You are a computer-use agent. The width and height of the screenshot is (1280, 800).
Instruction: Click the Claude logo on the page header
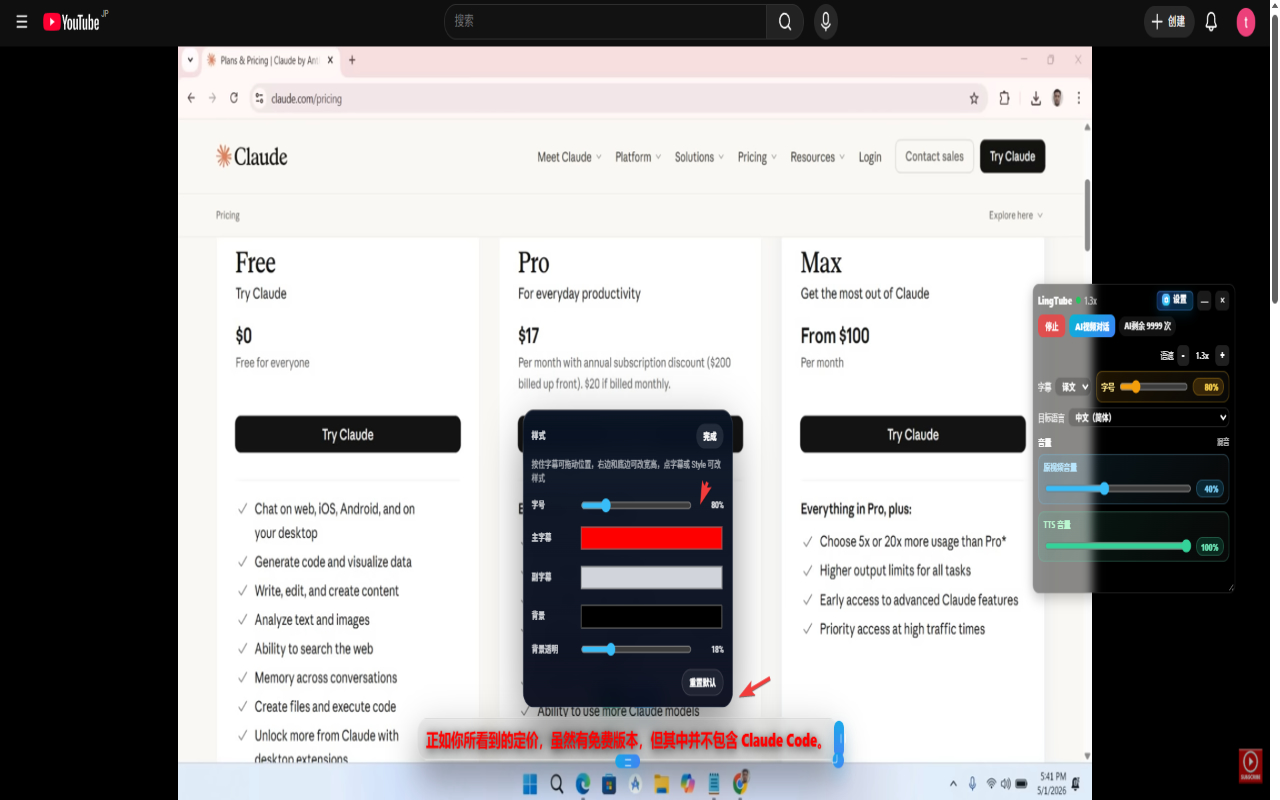(x=251, y=156)
